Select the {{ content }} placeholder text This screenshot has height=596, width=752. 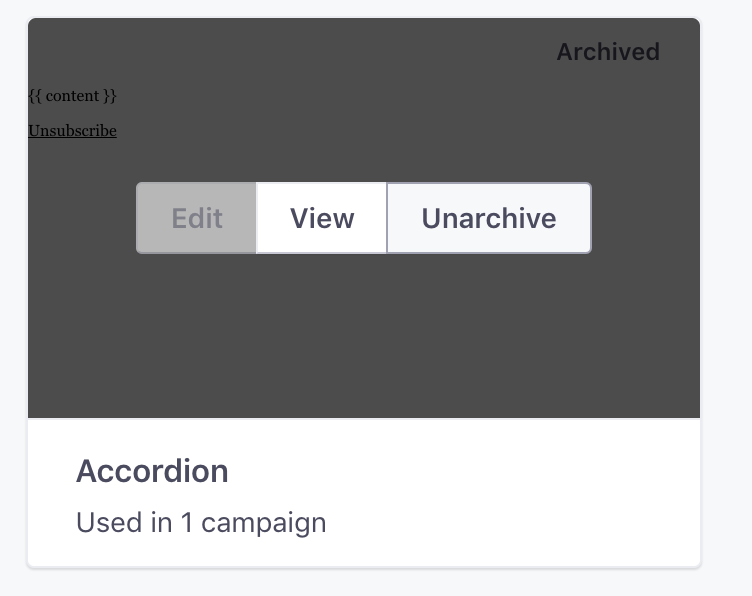point(72,96)
